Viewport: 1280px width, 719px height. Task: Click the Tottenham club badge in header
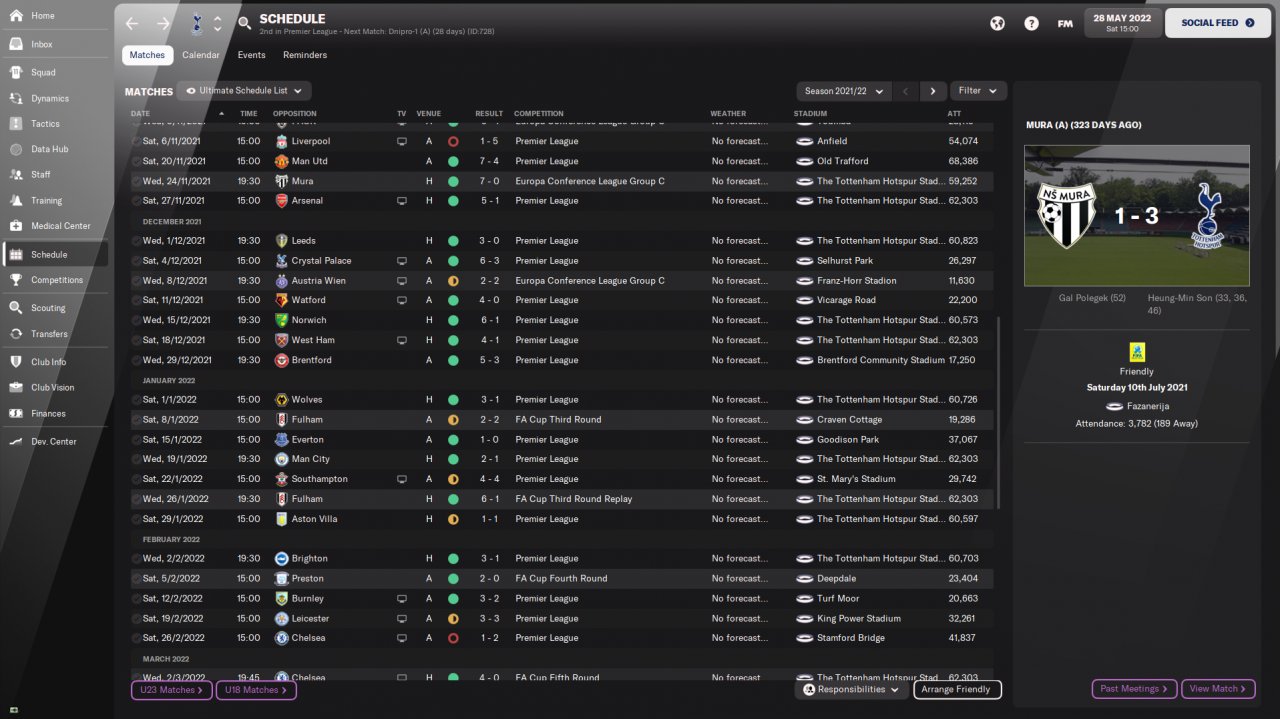point(196,23)
